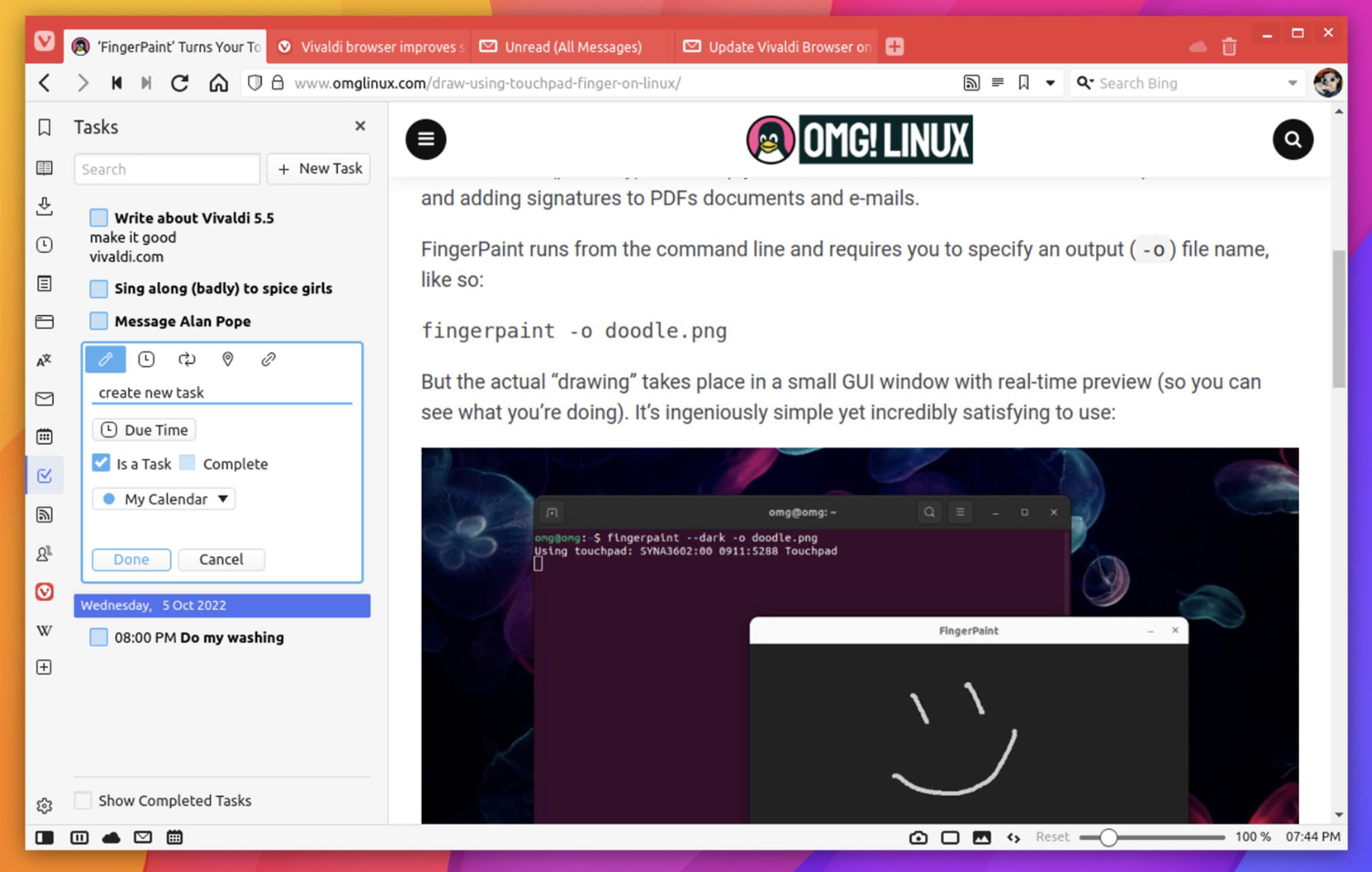Switch to Vivaldi browser improves tab
The image size is (1372, 872).
pyautogui.click(x=370, y=47)
